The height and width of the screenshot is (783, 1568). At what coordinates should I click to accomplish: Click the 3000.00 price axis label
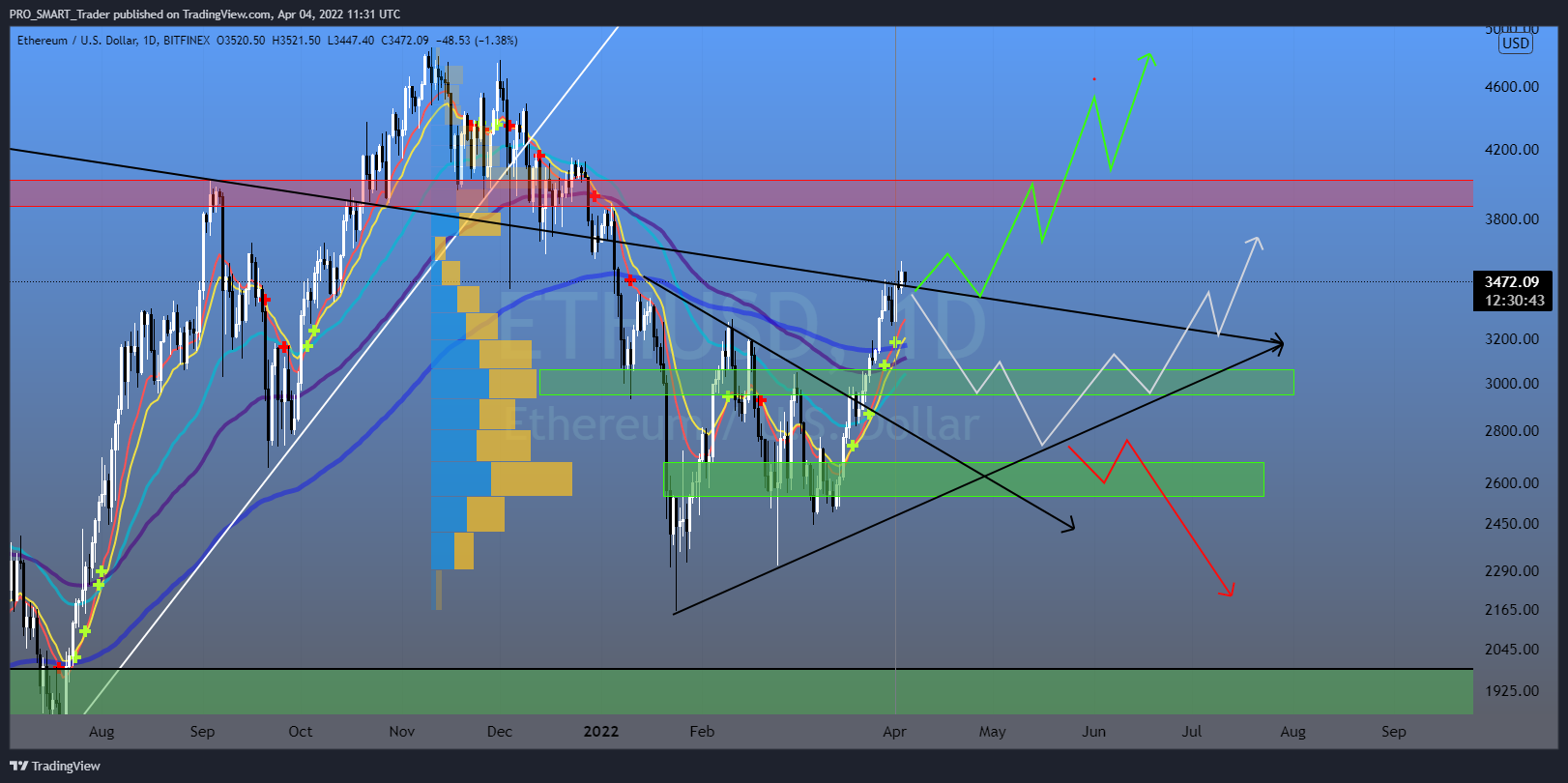click(1512, 384)
